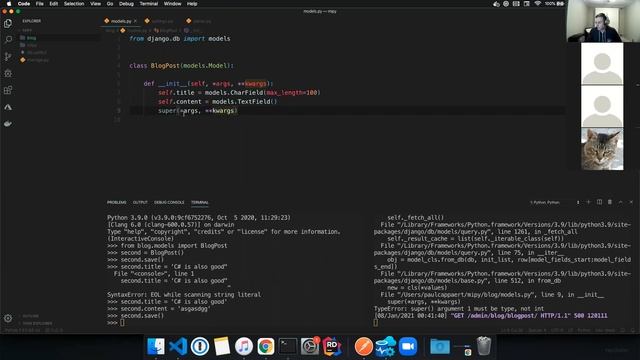Open the View menu

[96, 4]
